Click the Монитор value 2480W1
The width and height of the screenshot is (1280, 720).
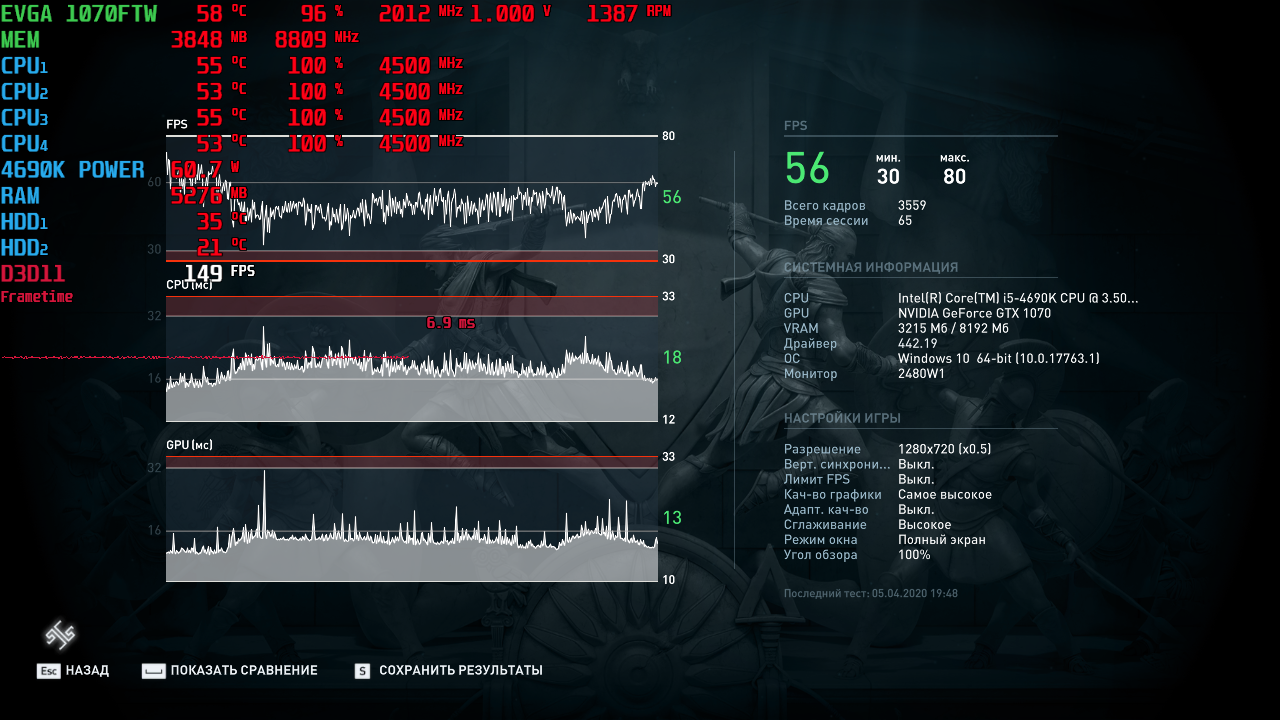[921, 373]
